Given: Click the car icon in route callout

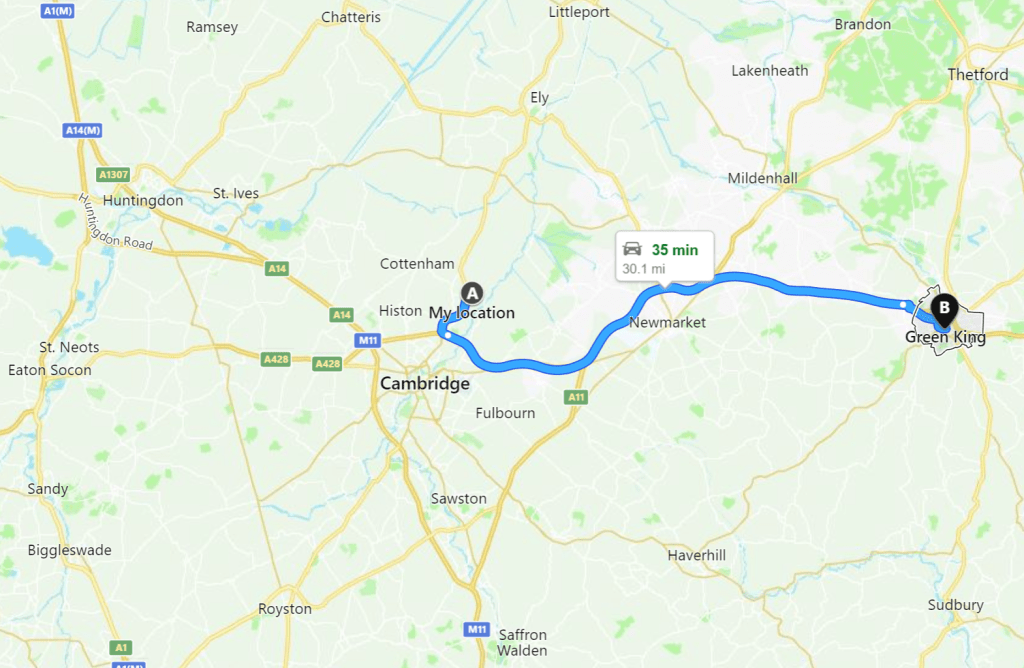Looking at the screenshot, I should coord(632,249).
